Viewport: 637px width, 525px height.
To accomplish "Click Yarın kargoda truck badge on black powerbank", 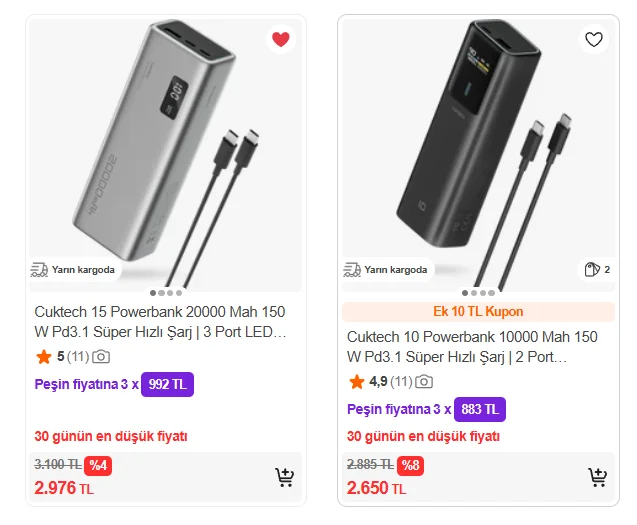I will 386,270.
